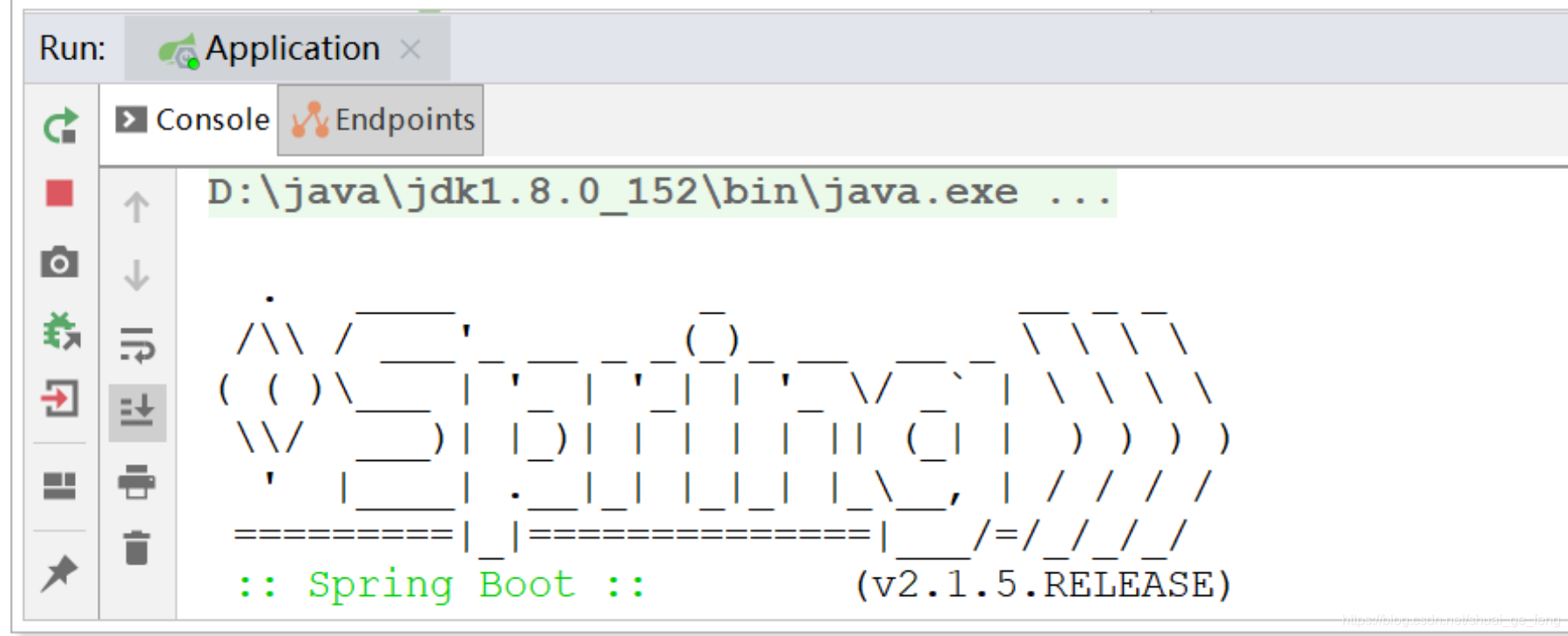Open the restore layout icon

59,485
